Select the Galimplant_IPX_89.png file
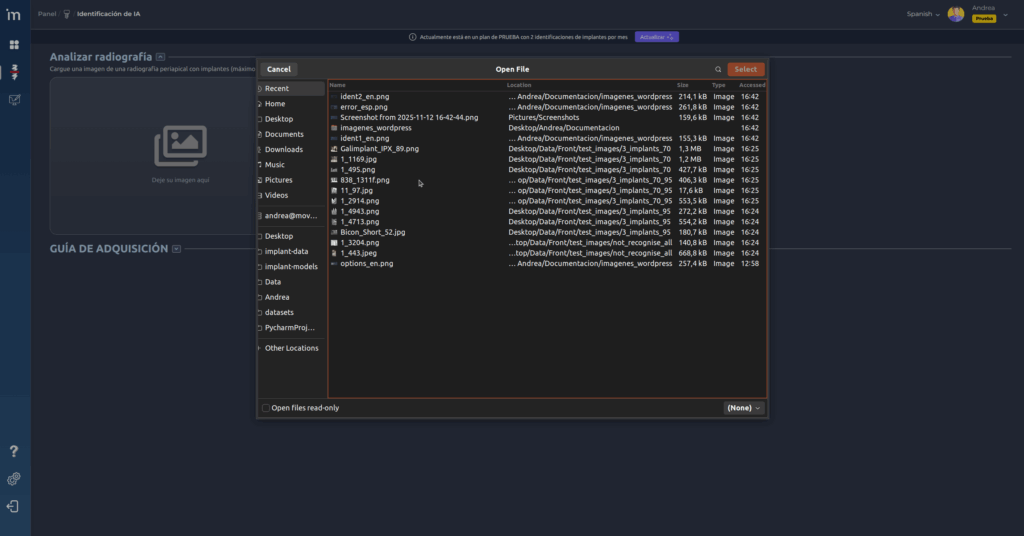 pos(379,148)
